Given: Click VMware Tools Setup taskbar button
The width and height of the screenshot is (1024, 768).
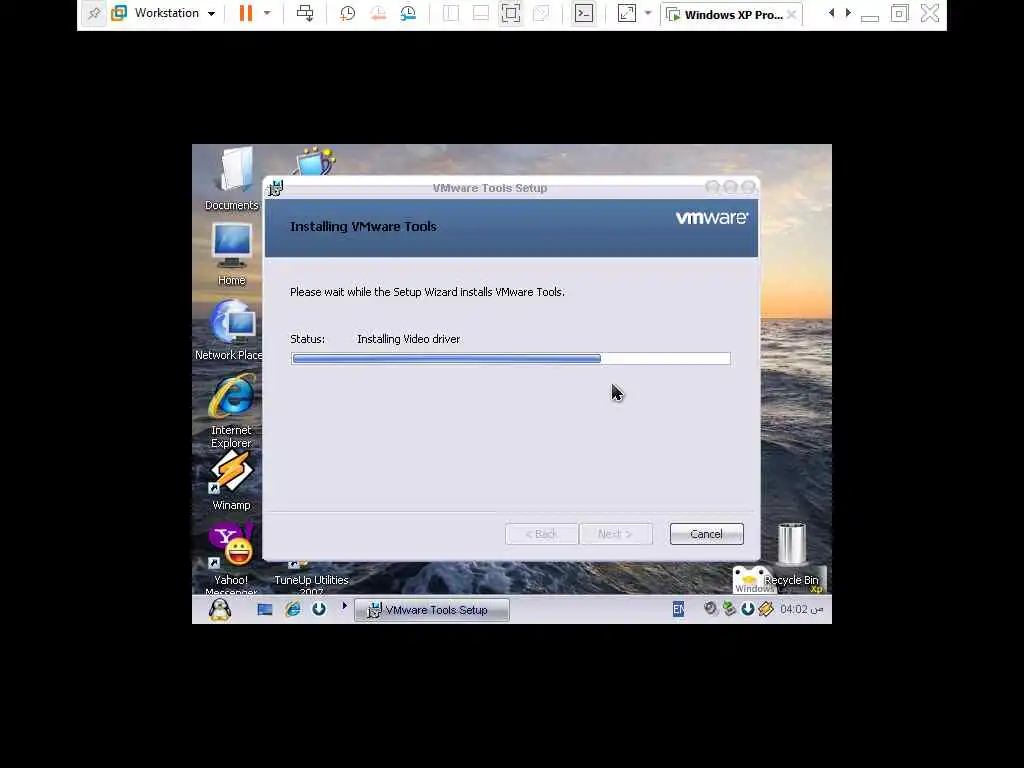Looking at the screenshot, I should point(432,610).
